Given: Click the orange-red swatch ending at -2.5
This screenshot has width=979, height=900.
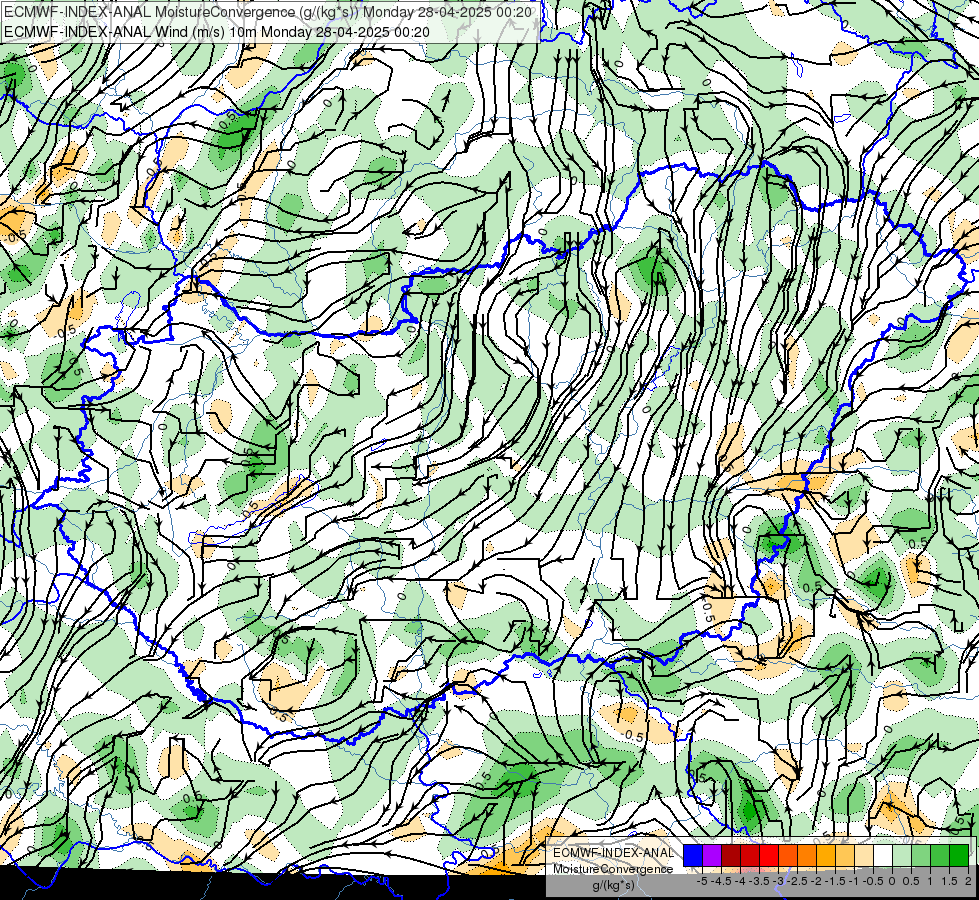Looking at the screenshot, I should 788,855.
